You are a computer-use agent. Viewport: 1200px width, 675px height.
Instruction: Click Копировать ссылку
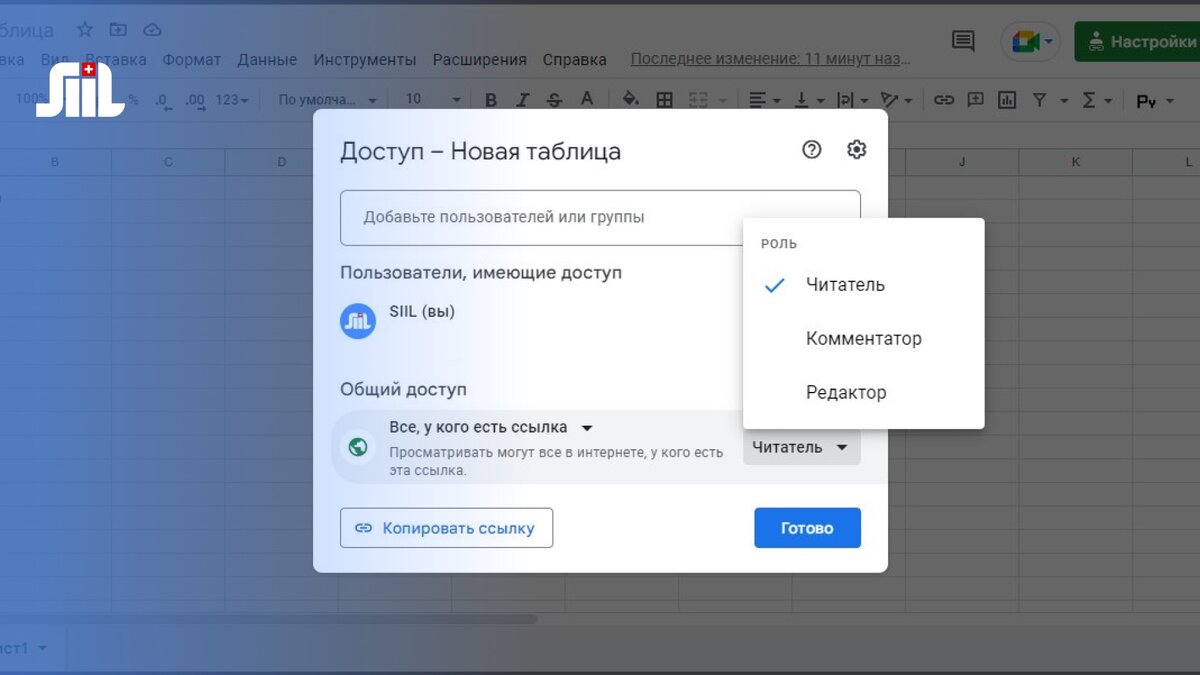click(446, 527)
